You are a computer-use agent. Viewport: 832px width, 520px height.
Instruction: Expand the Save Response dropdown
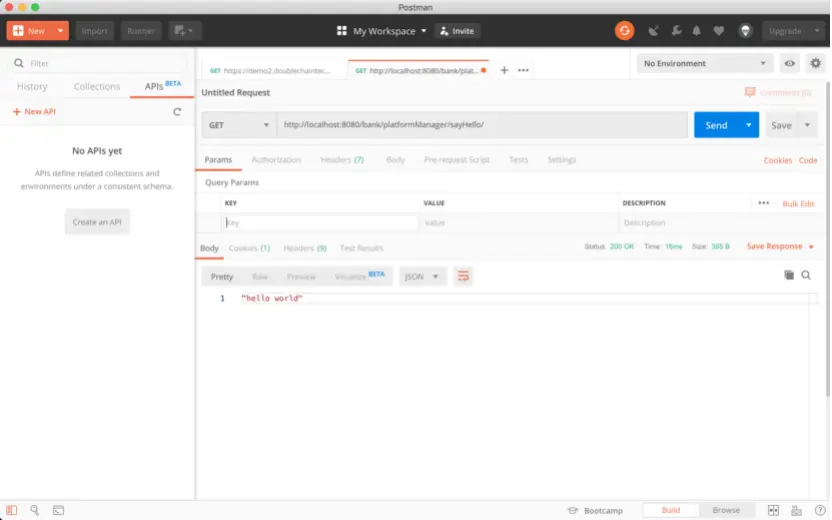click(x=811, y=247)
